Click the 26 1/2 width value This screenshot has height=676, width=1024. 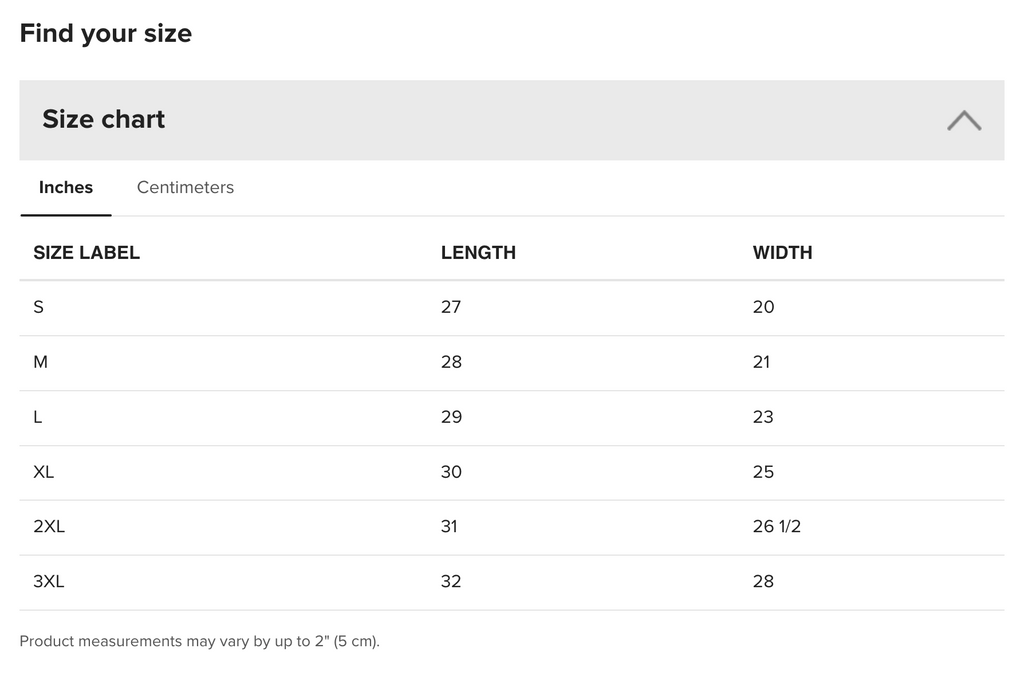point(776,526)
